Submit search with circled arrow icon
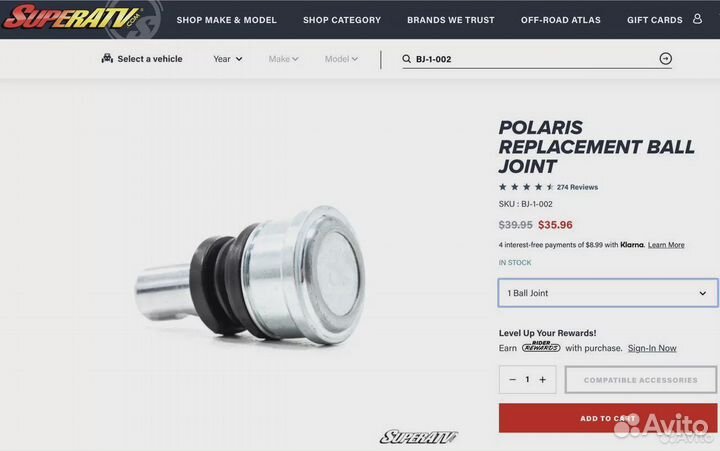 [665, 58]
